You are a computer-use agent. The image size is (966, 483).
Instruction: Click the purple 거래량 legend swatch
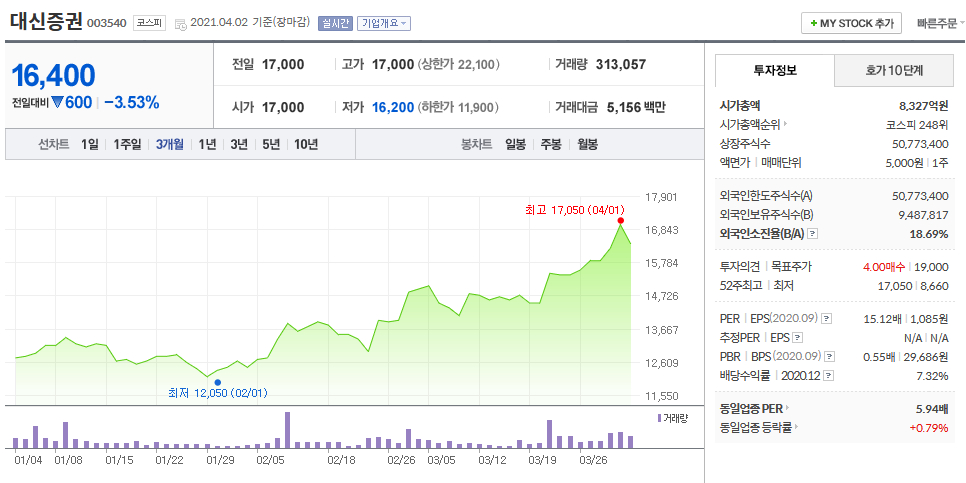(x=660, y=418)
